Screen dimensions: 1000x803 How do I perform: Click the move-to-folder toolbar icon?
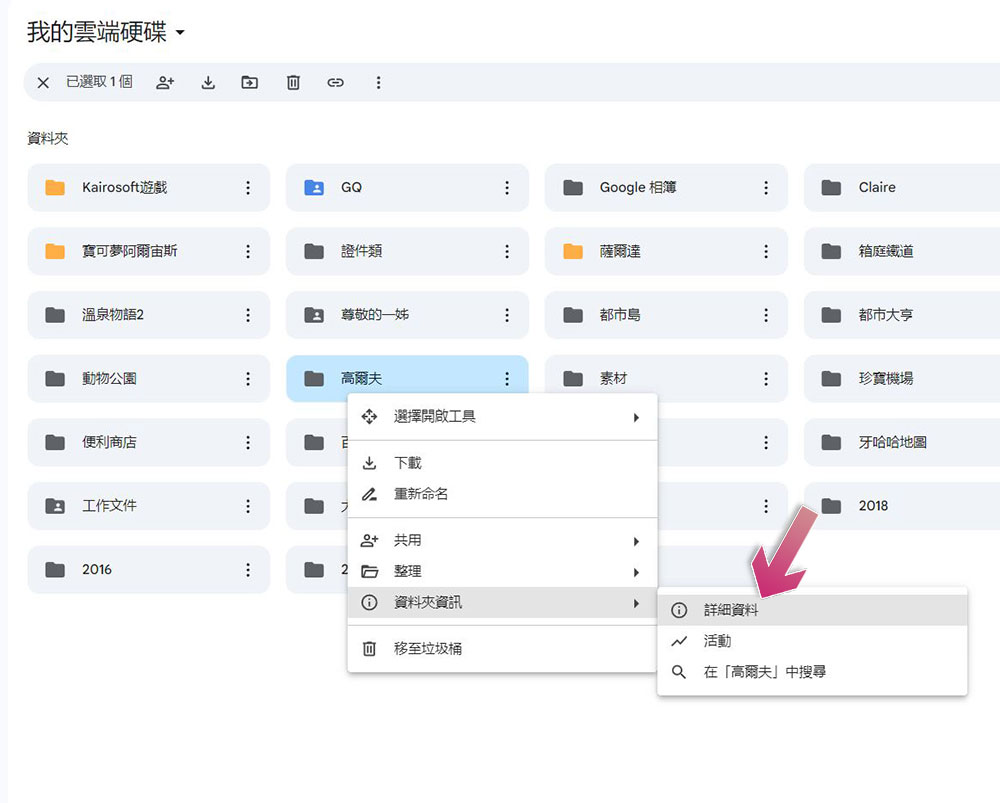[249, 82]
